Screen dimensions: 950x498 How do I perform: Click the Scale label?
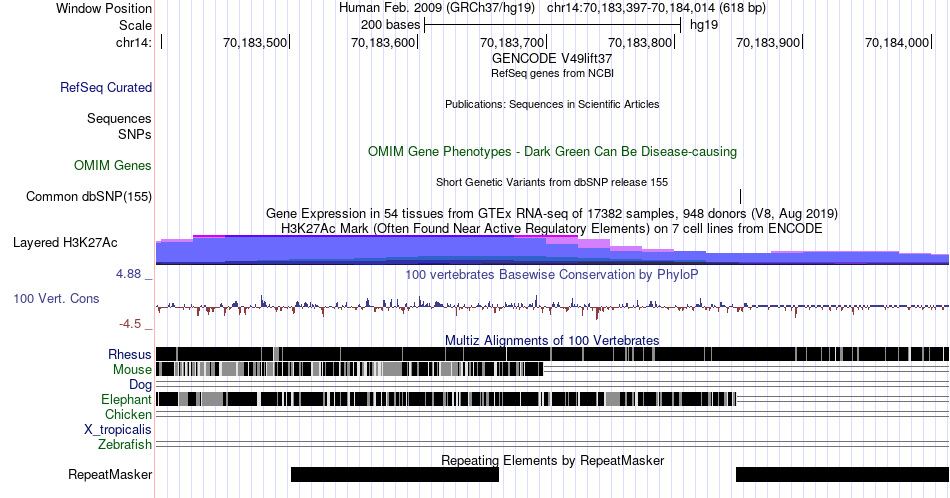pos(135,25)
